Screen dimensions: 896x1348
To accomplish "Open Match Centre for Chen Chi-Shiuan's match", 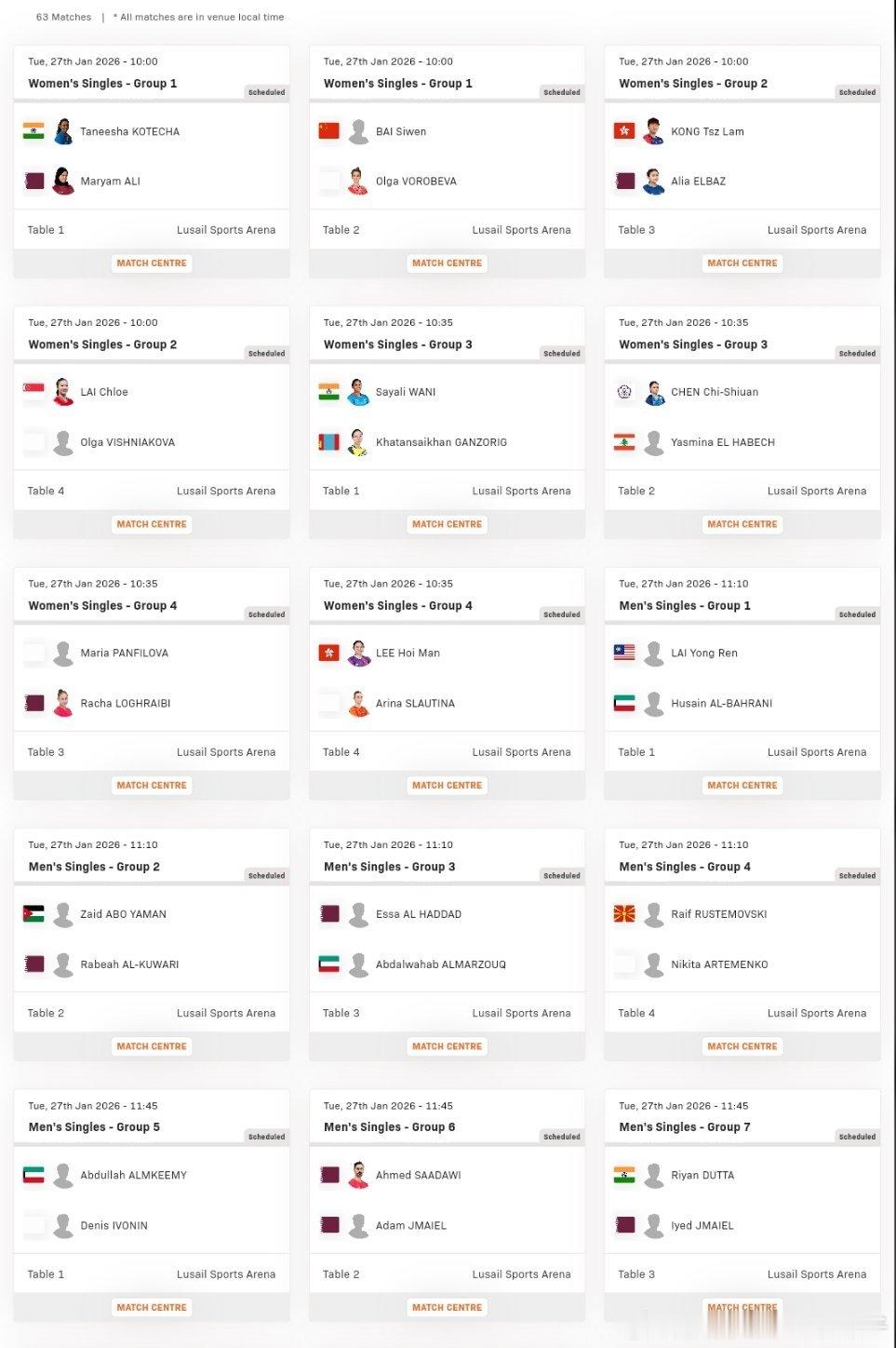I will [742, 524].
